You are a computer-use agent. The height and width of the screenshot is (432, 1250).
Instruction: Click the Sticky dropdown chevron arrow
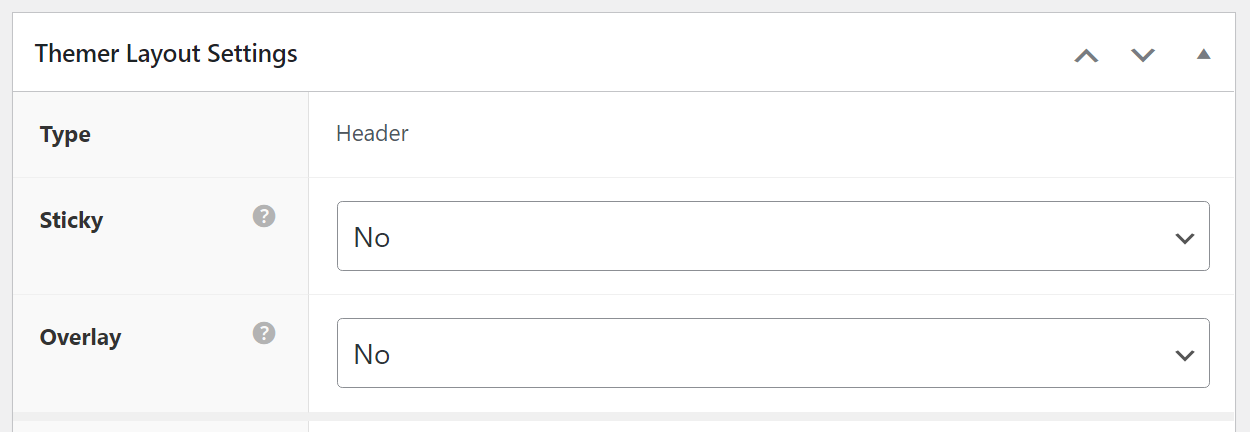(1185, 238)
